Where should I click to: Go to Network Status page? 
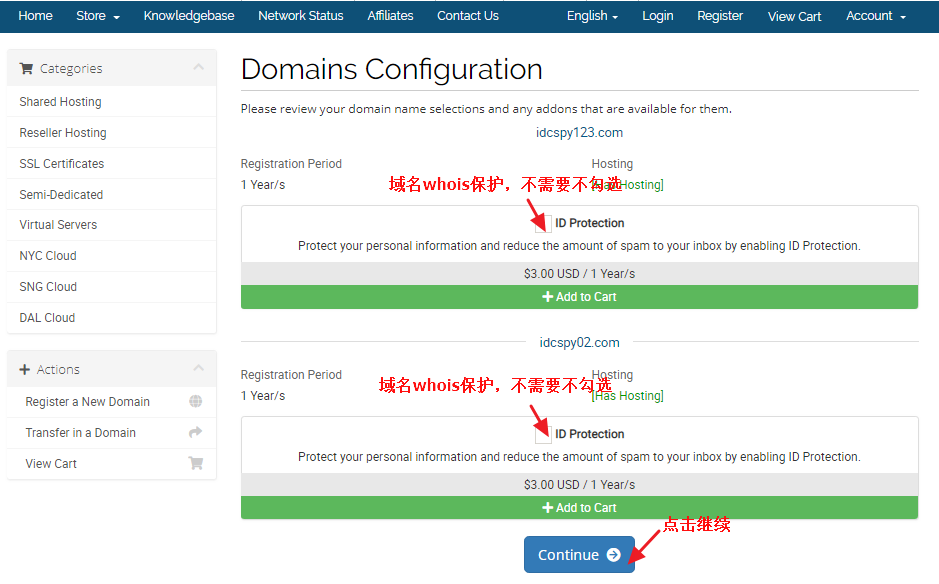coord(300,16)
